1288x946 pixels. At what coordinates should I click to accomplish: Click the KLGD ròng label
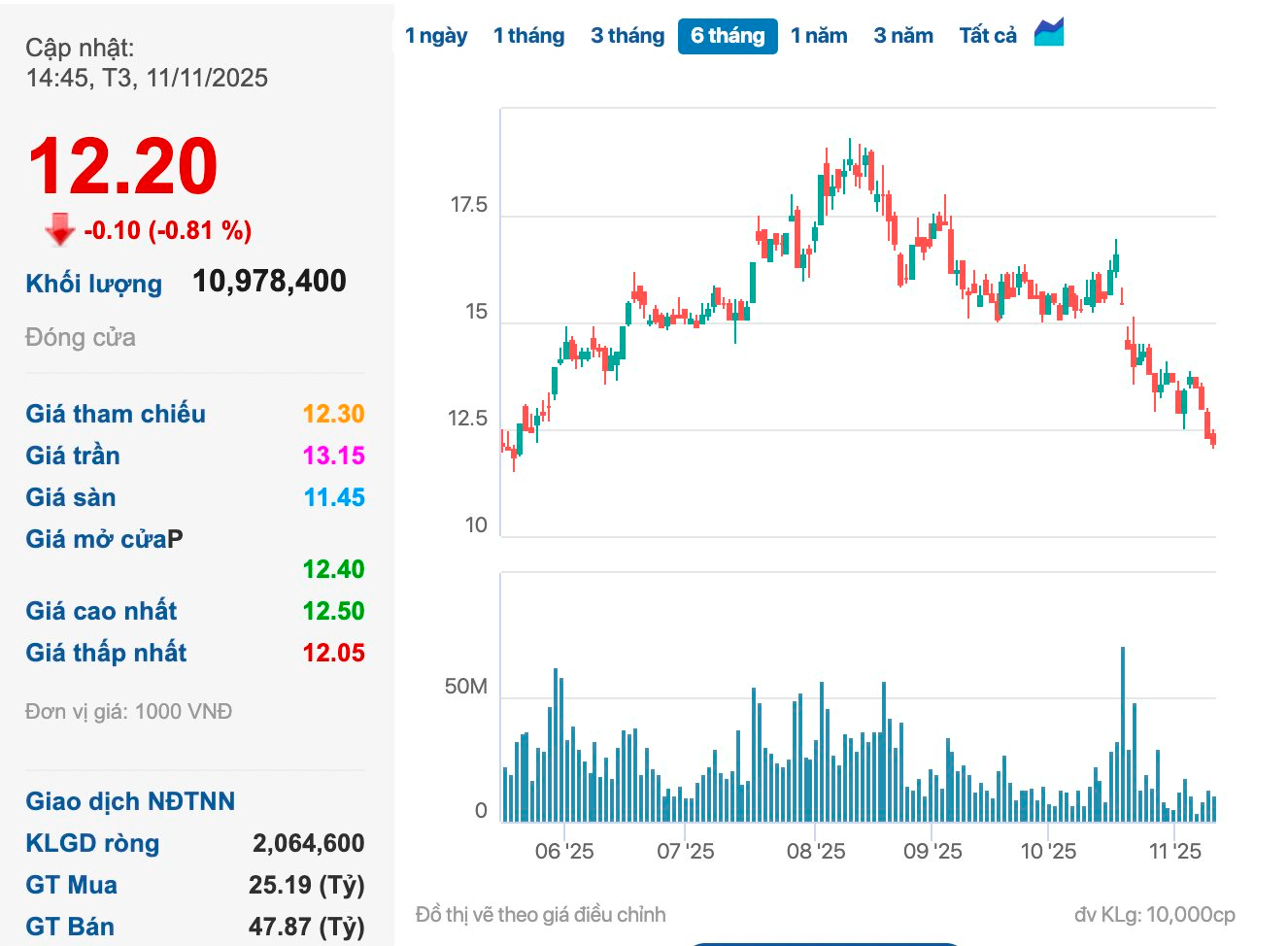click(x=92, y=843)
